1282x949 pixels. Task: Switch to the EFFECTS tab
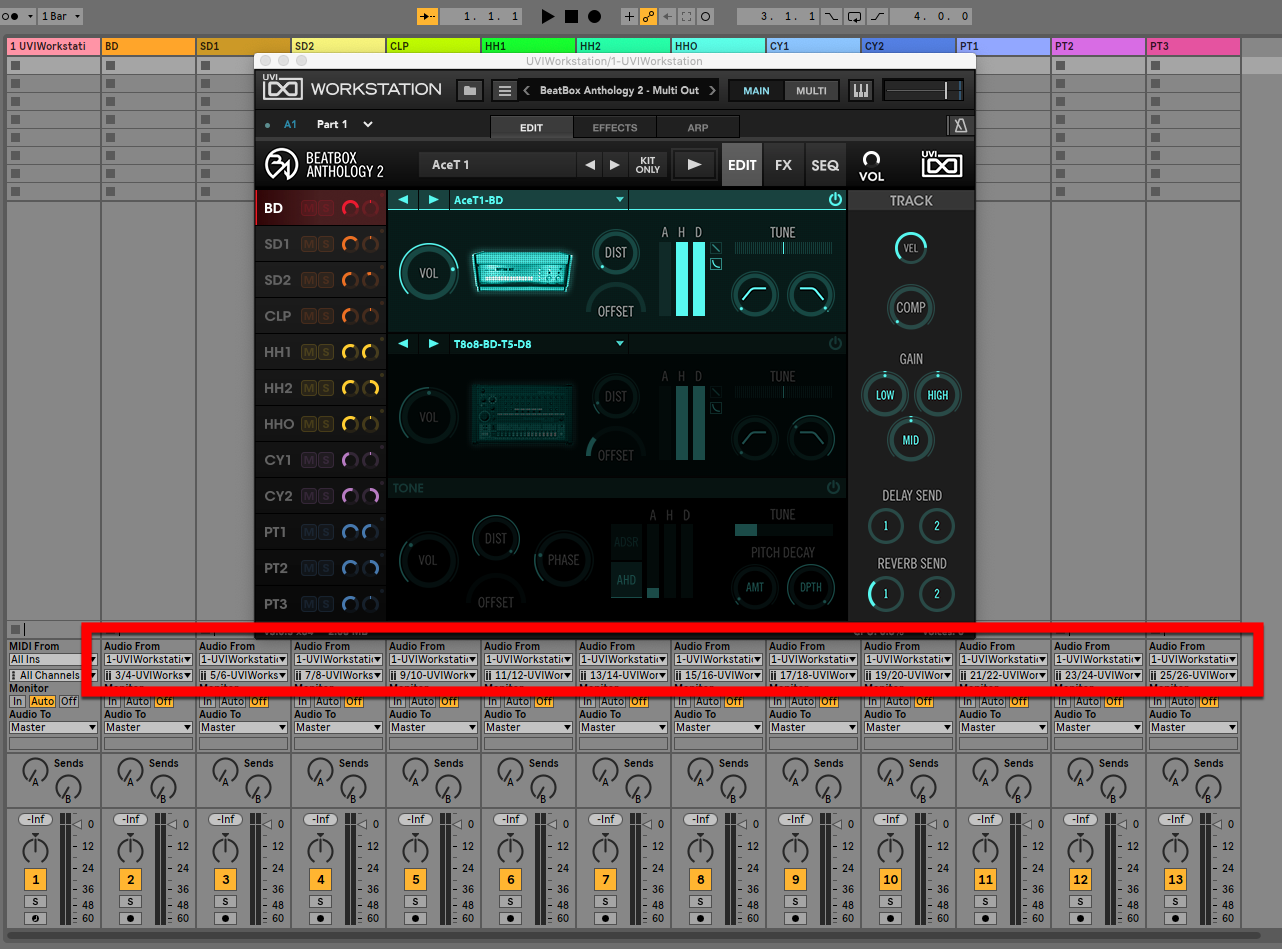[x=614, y=127]
